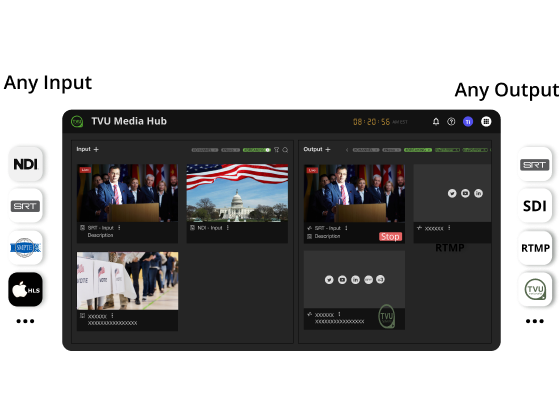Image resolution: width=559 pixels, height=416 pixels.
Task: Open the notifications bell
Action: tap(436, 122)
